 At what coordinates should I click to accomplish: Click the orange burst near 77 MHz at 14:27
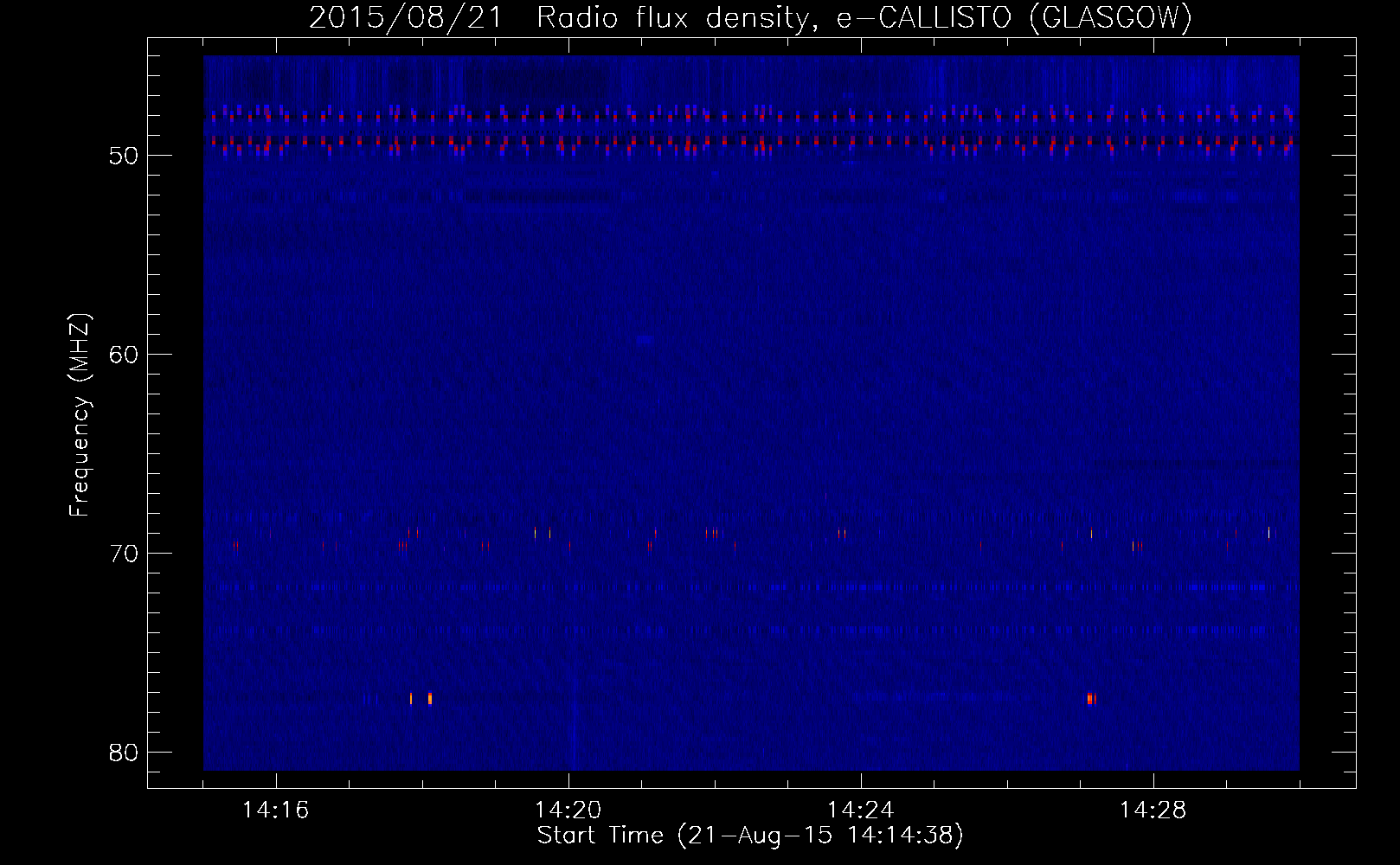pos(1091,699)
